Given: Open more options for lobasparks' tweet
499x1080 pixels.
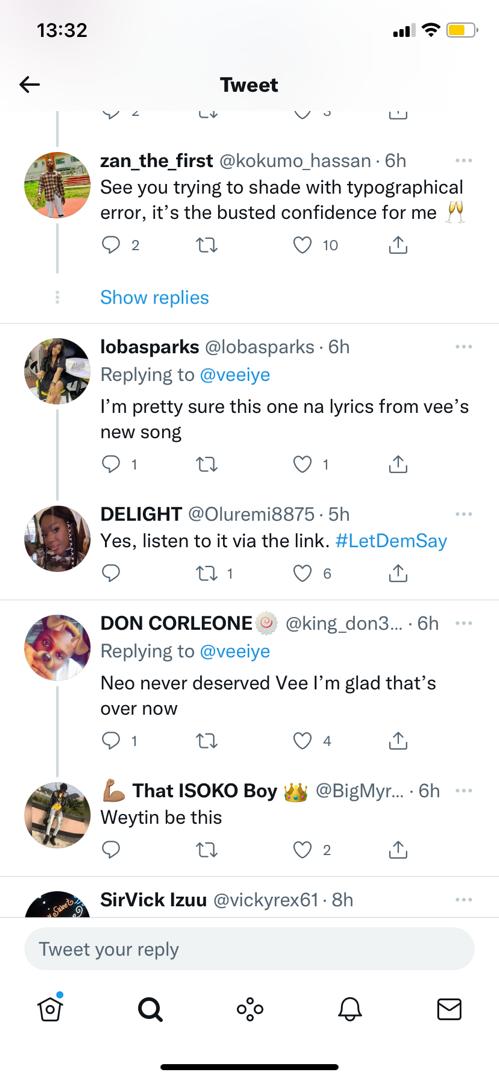Looking at the screenshot, I should point(464,346).
